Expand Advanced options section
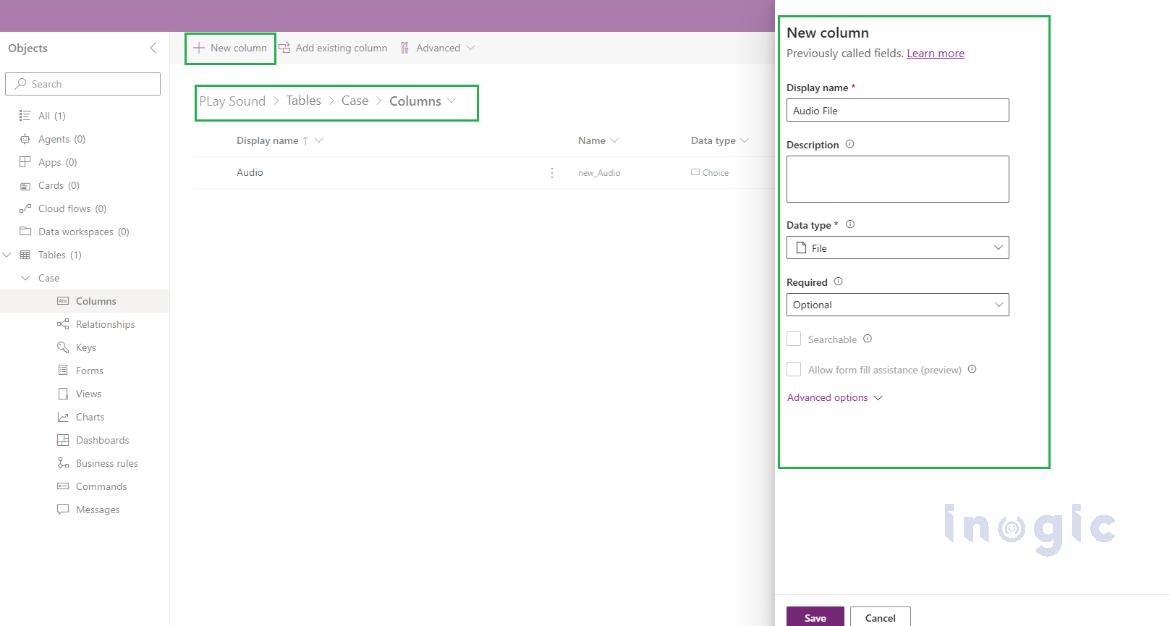The height and width of the screenshot is (626, 1170). coord(834,398)
